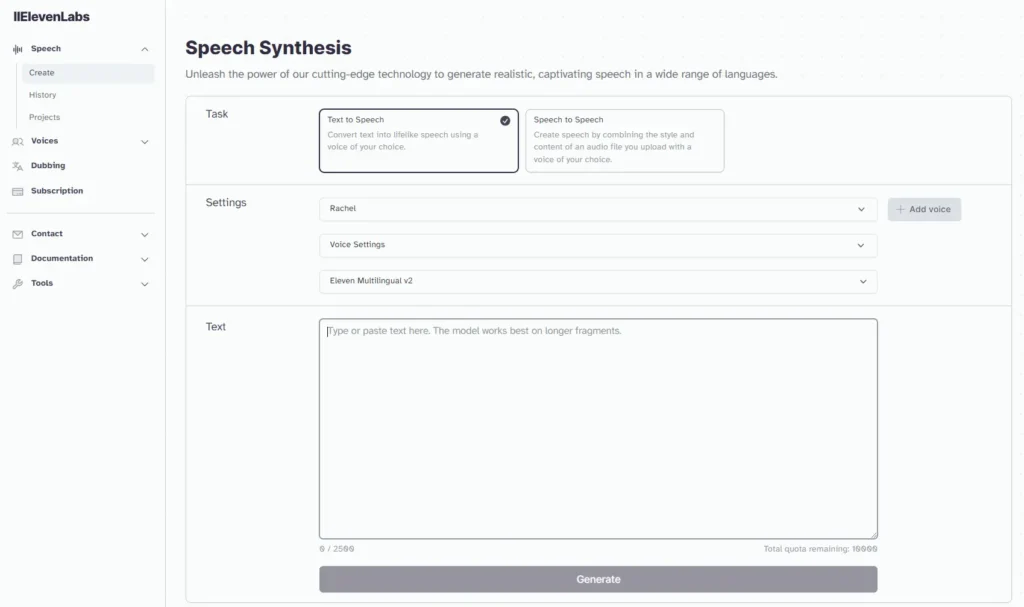Go to Projects in the sidebar
Image resolution: width=1024 pixels, height=607 pixels.
45,118
